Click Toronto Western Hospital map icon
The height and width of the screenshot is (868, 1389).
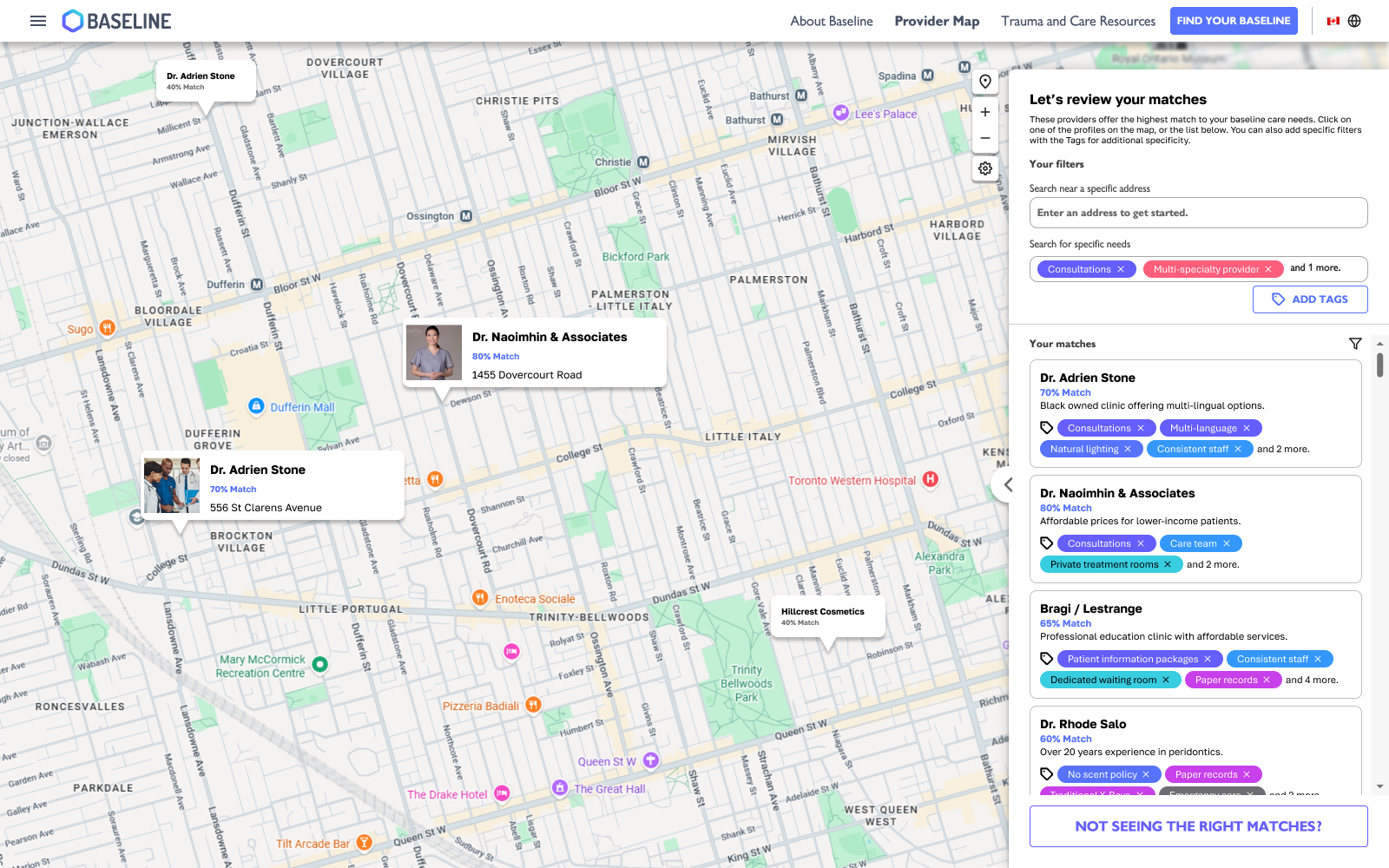(931, 479)
